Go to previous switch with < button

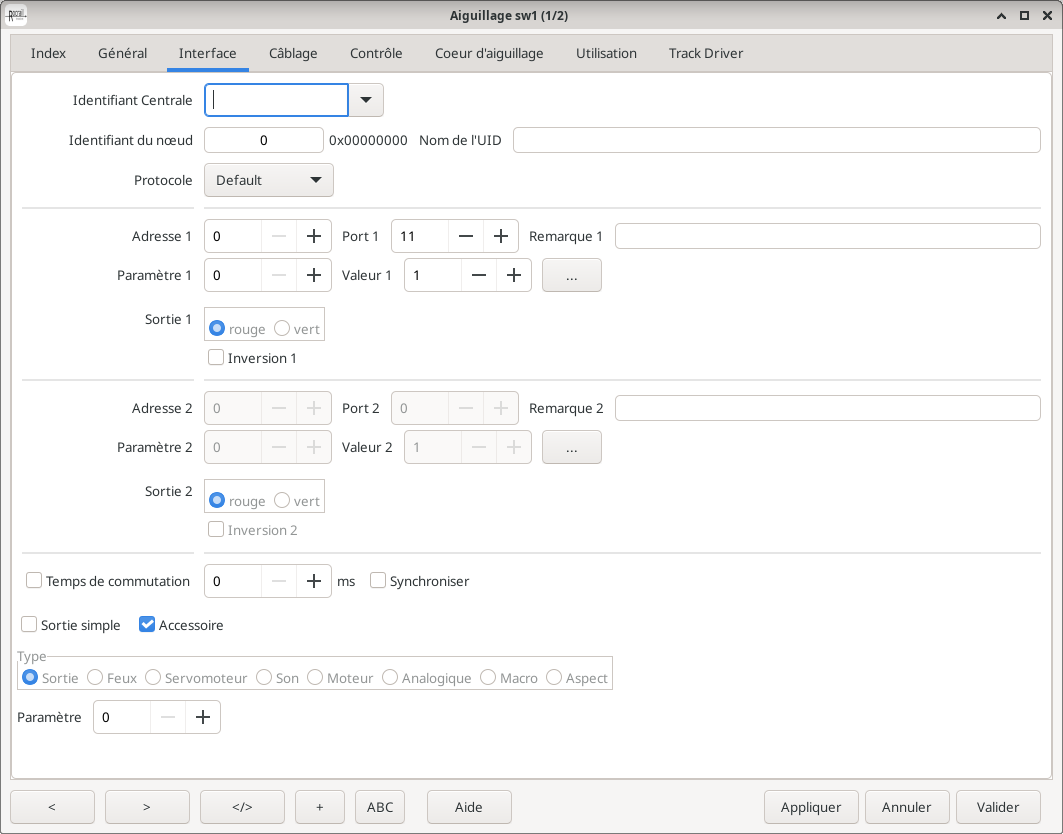pos(52,807)
